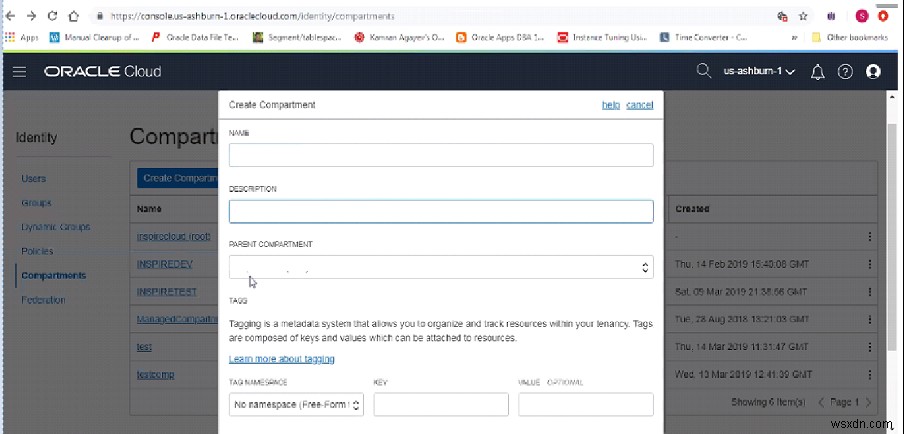Open the browser home page icon
Image resolution: width=904 pixels, height=434 pixels.
tap(74, 16)
